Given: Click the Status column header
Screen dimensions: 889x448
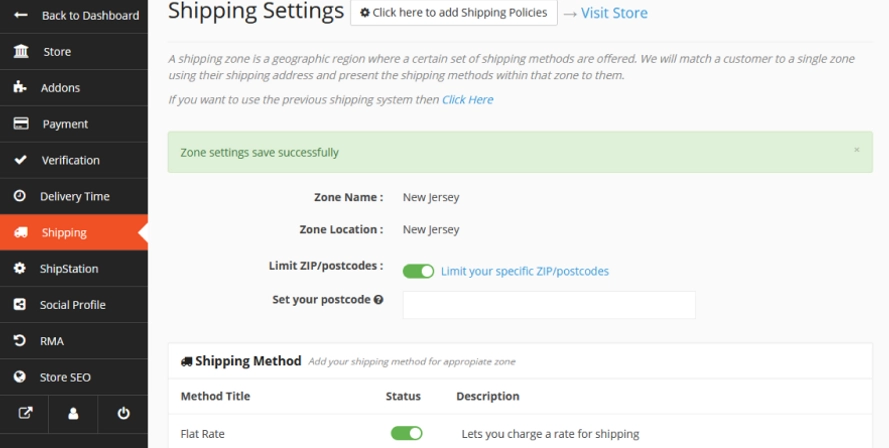Looking at the screenshot, I should [x=403, y=396].
